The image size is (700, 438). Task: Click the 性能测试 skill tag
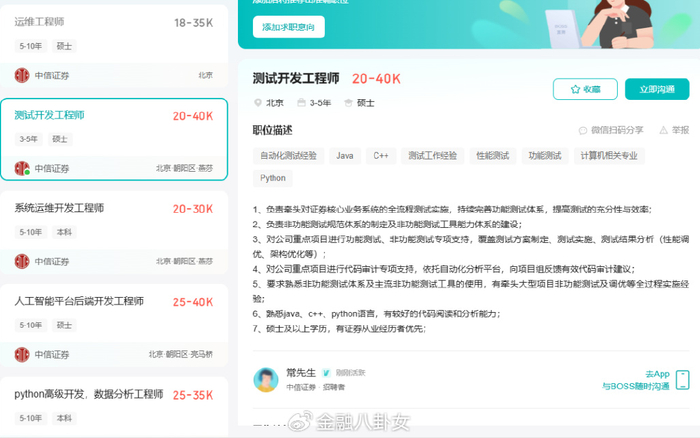tap(492, 156)
